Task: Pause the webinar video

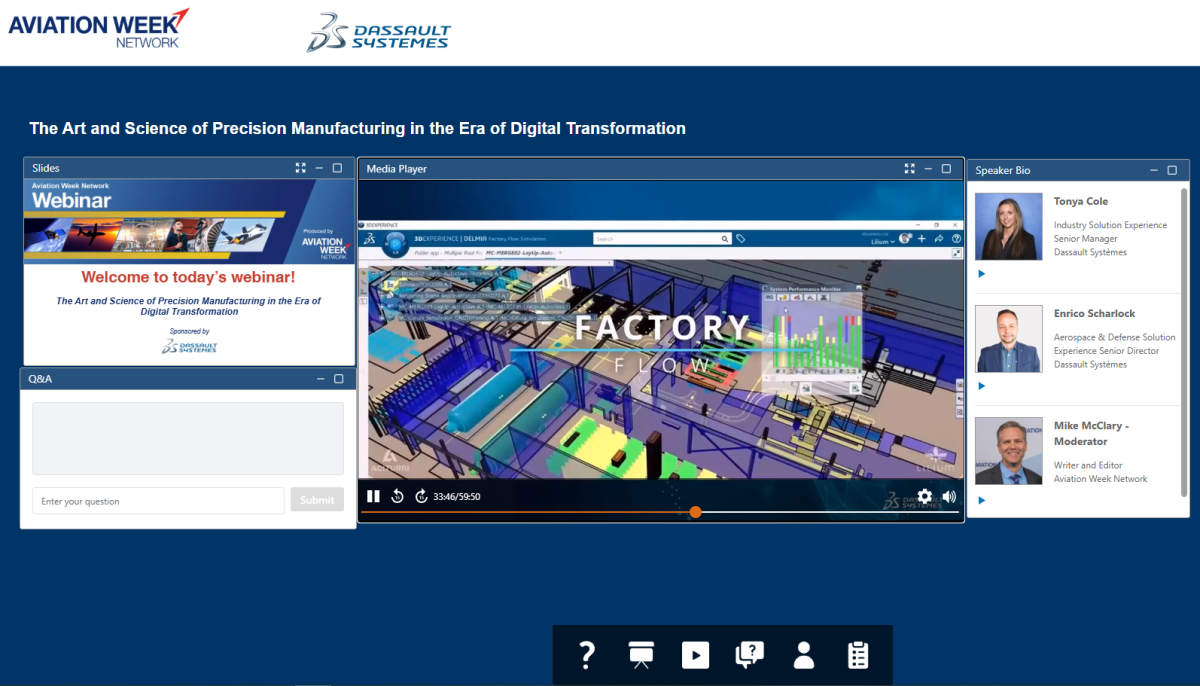Action: click(x=373, y=496)
